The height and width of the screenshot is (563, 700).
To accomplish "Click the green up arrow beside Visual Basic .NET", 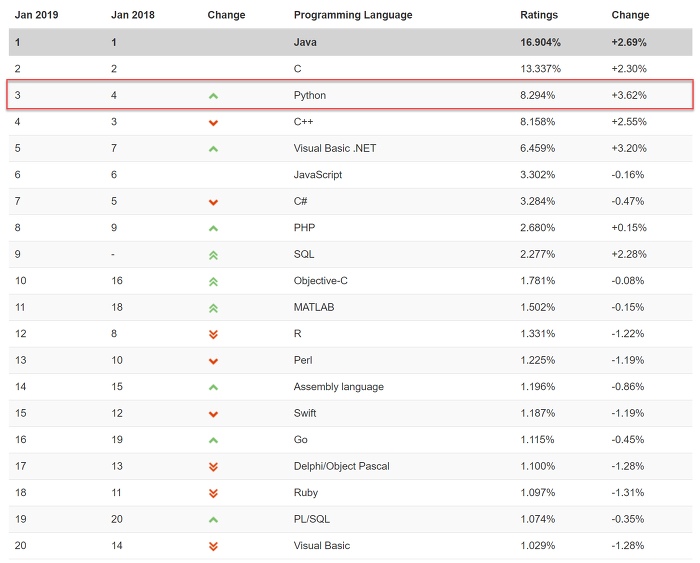I will [213, 149].
